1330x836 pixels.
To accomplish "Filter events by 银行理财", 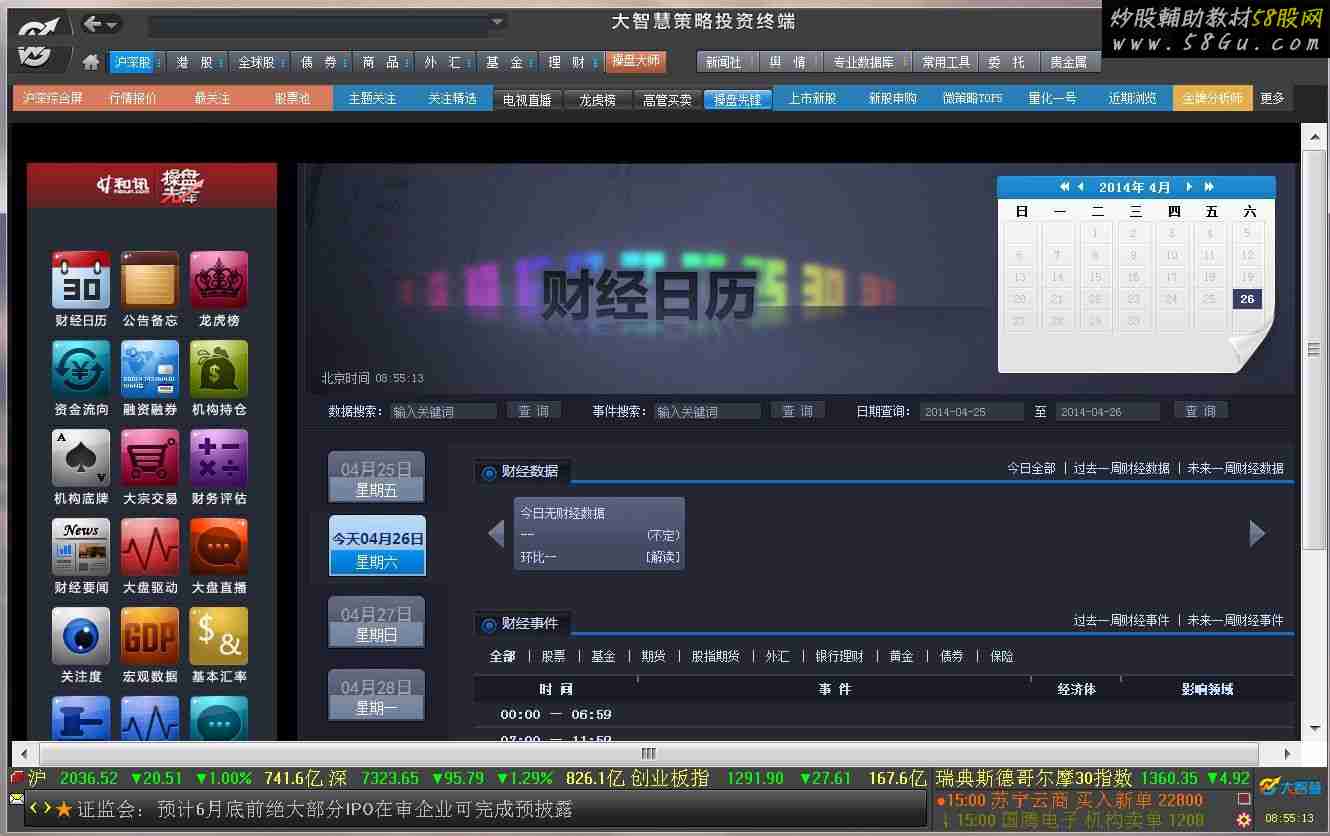I will pyautogui.click(x=840, y=656).
